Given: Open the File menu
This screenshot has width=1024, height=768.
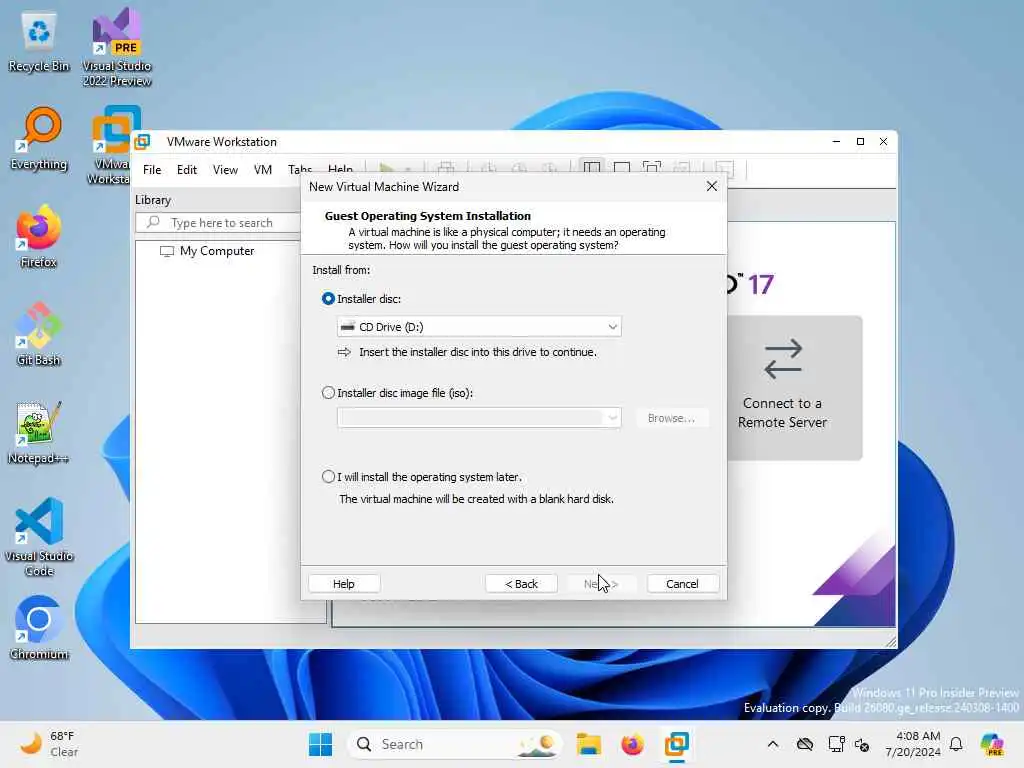Looking at the screenshot, I should pos(152,170).
